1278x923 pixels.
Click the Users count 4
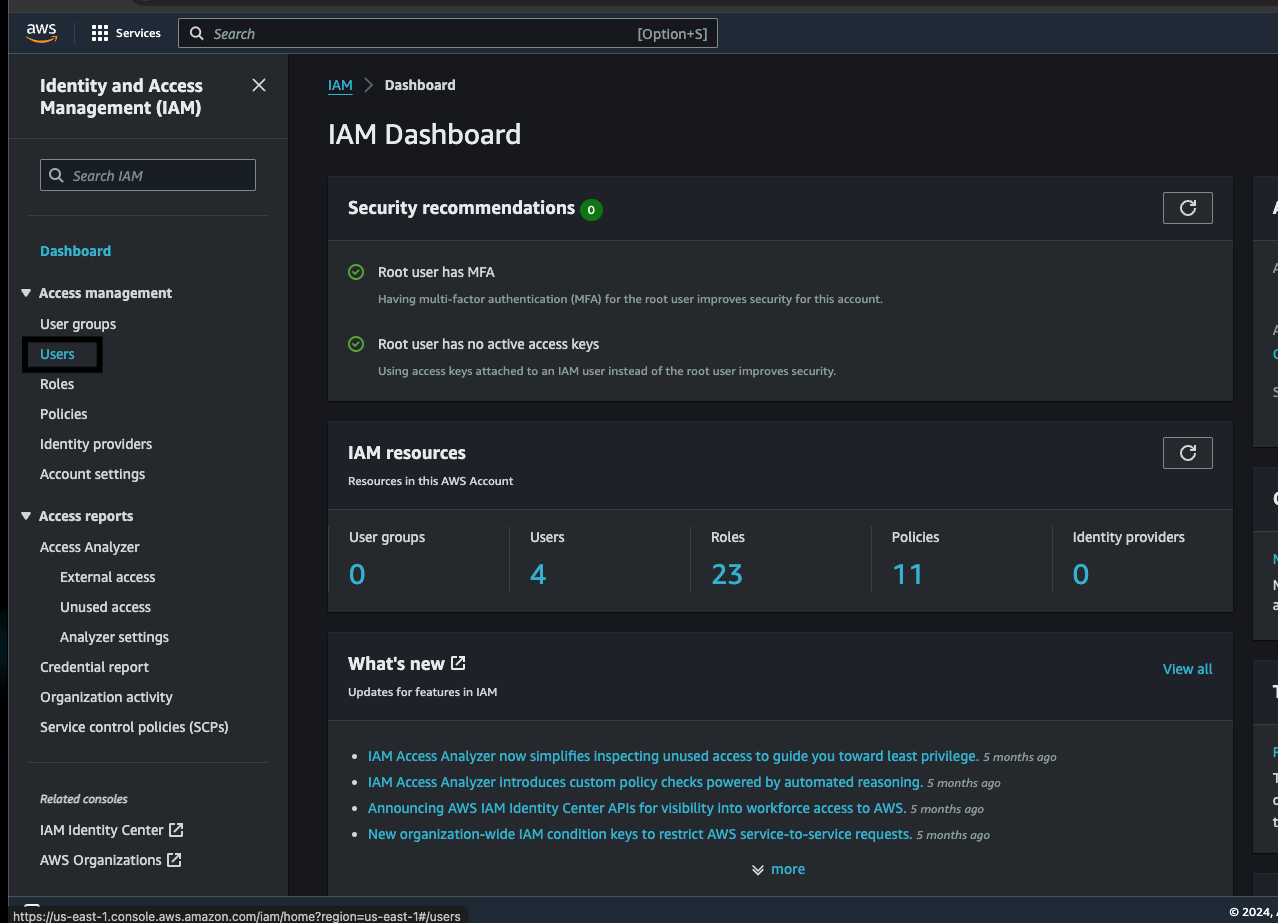[538, 574]
